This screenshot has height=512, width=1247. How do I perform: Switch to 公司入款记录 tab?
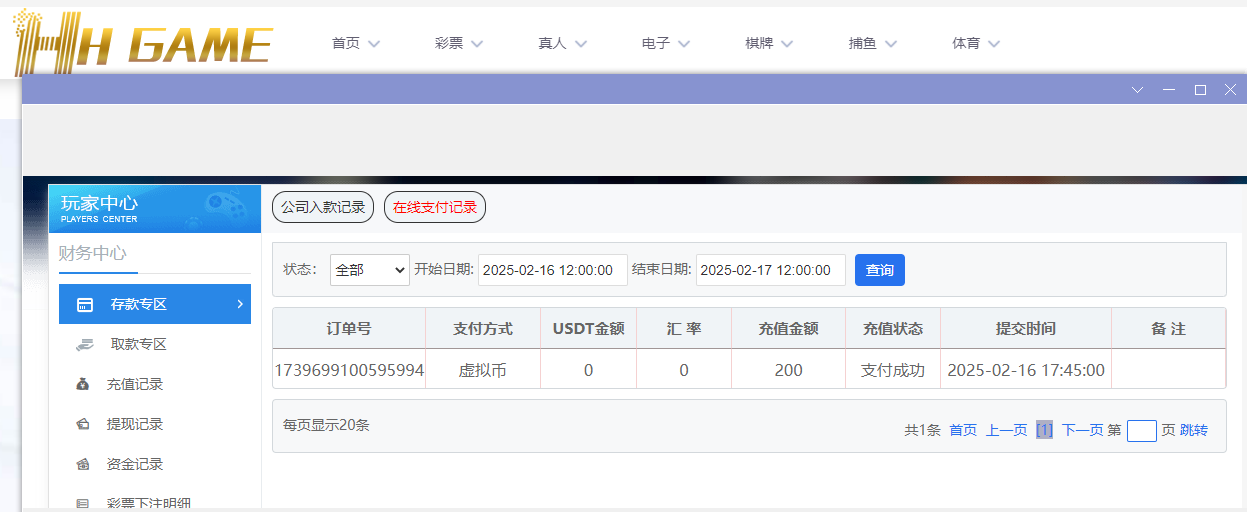(322, 208)
